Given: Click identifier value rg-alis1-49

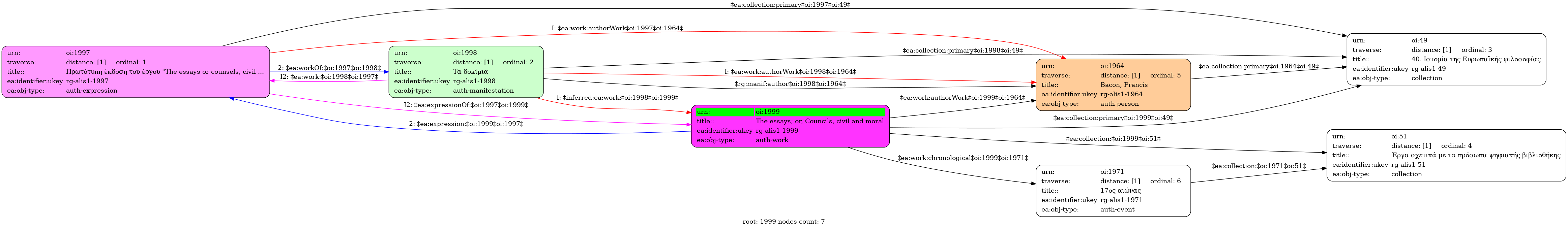Looking at the screenshot, I should [x=1429, y=69].
